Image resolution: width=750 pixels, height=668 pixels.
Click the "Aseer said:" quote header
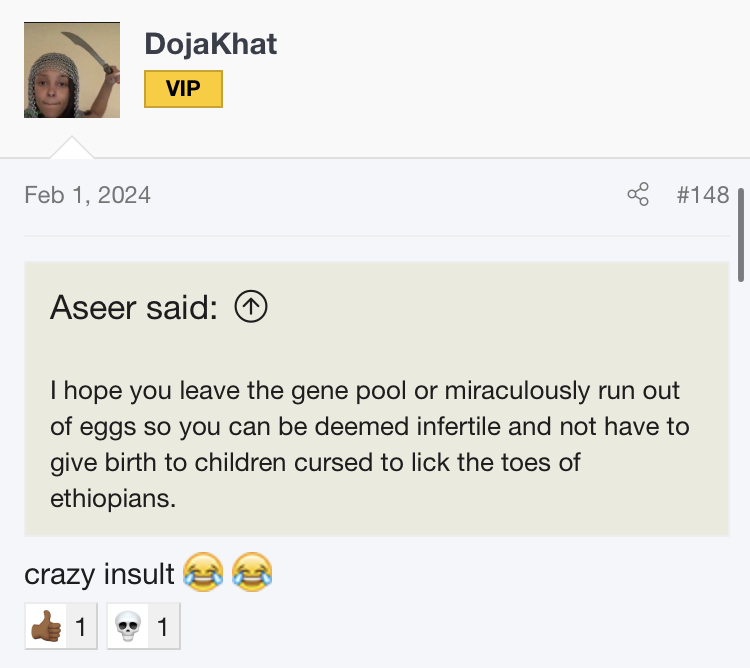[134, 308]
